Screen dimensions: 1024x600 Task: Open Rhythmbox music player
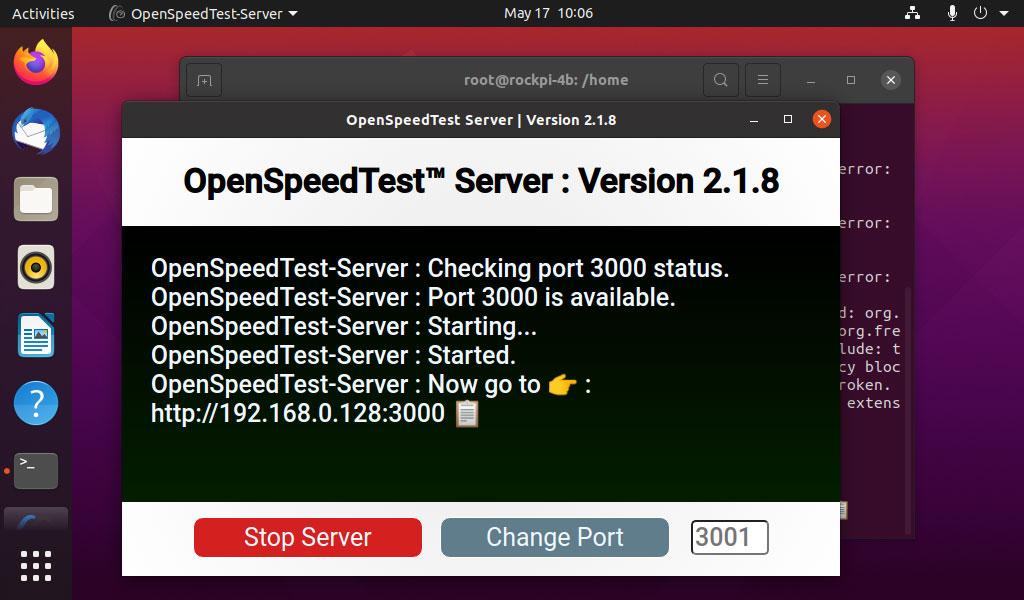pyautogui.click(x=36, y=267)
